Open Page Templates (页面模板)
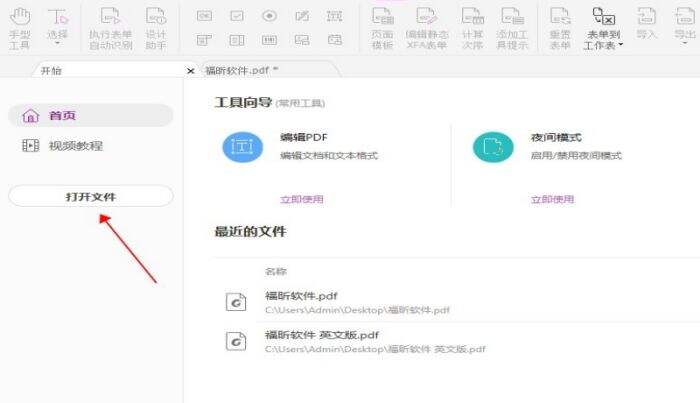This screenshot has width=700, height=403. click(x=383, y=28)
